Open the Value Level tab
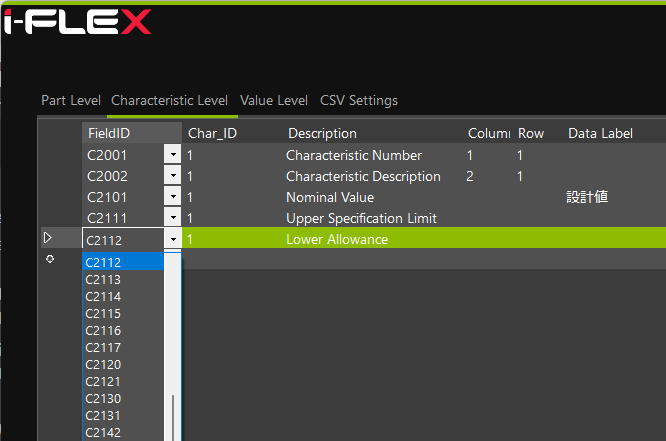Viewport: 666px width, 441px height. (x=274, y=100)
